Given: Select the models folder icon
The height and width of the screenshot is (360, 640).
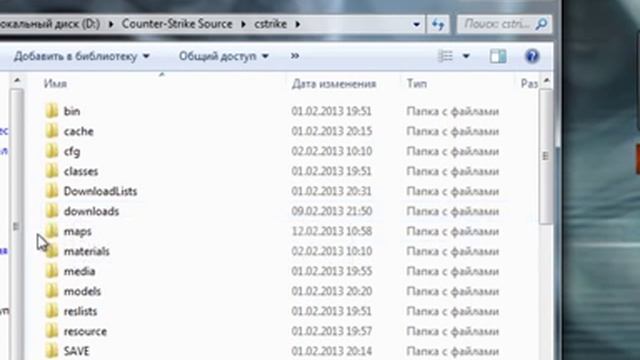Looking at the screenshot, I should pyautogui.click(x=52, y=291).
